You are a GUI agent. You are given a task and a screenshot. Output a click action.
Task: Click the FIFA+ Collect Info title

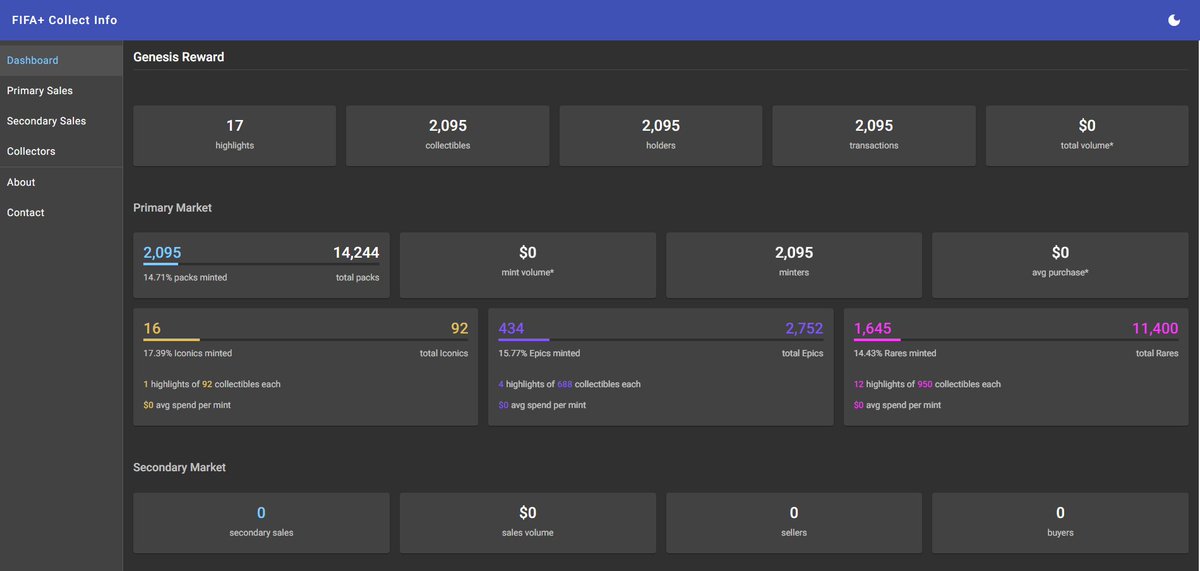pyautogui.click(x=64, y=20)
